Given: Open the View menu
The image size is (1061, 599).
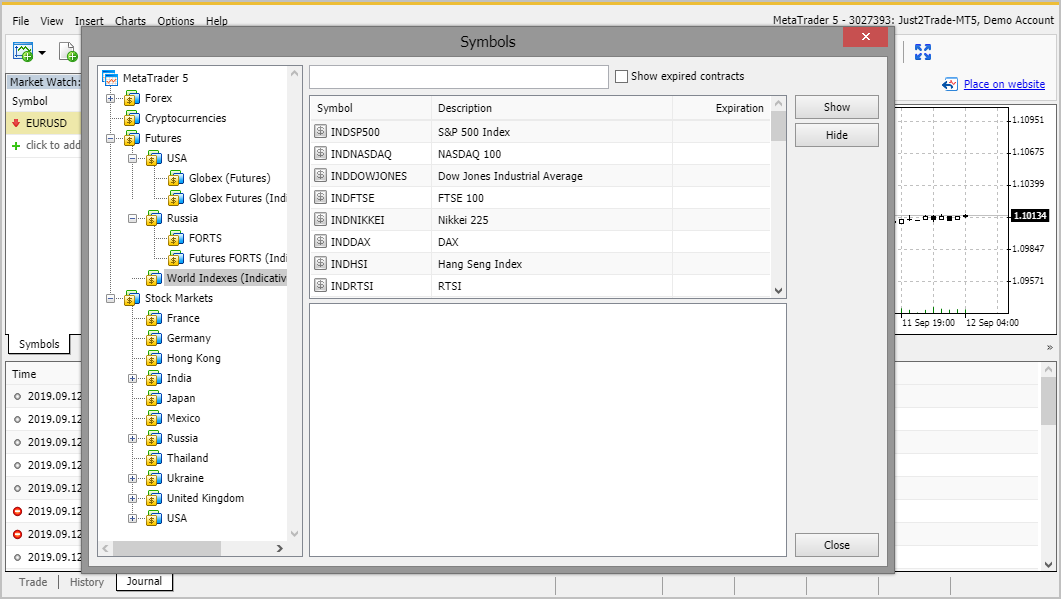Looking at the screenshot, I should [x=51, y=21].
